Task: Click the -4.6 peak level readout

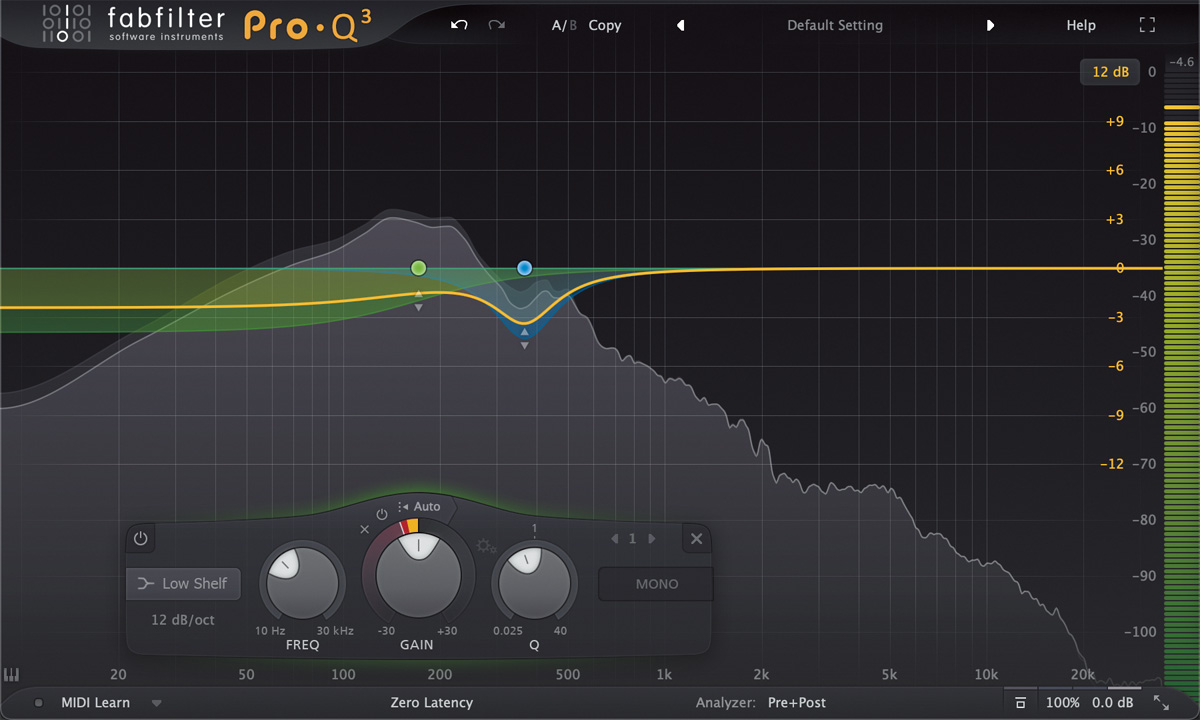Action: pyautogui.click(x=1181, y=62)
